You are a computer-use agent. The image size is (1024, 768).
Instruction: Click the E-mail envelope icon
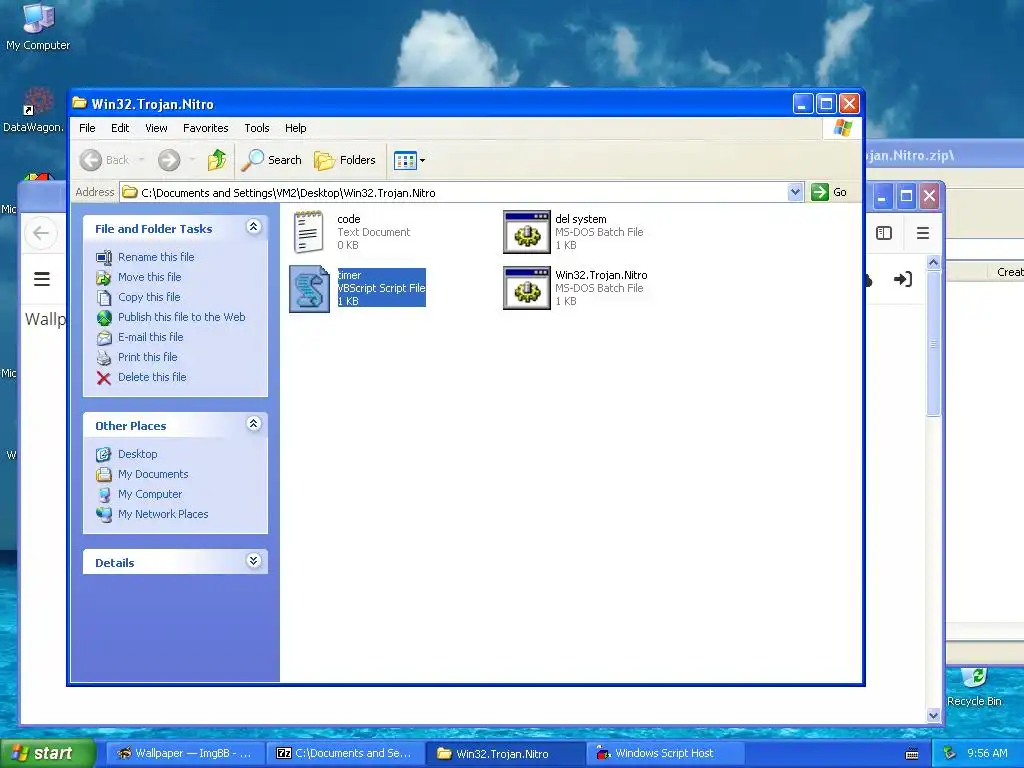pos(104,338)
